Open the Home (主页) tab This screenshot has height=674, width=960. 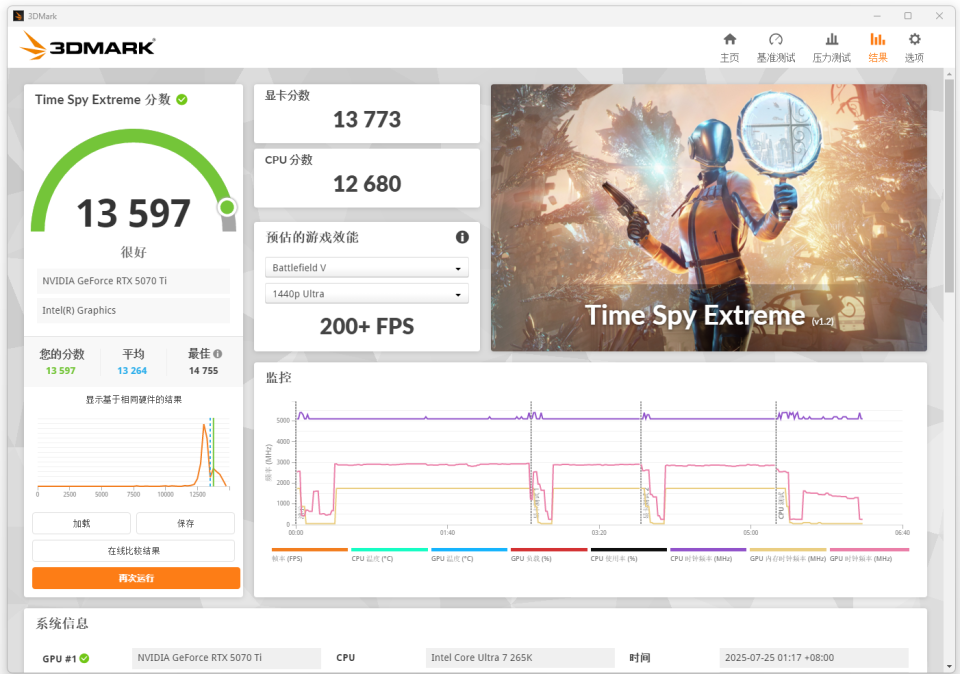(729, 48)
